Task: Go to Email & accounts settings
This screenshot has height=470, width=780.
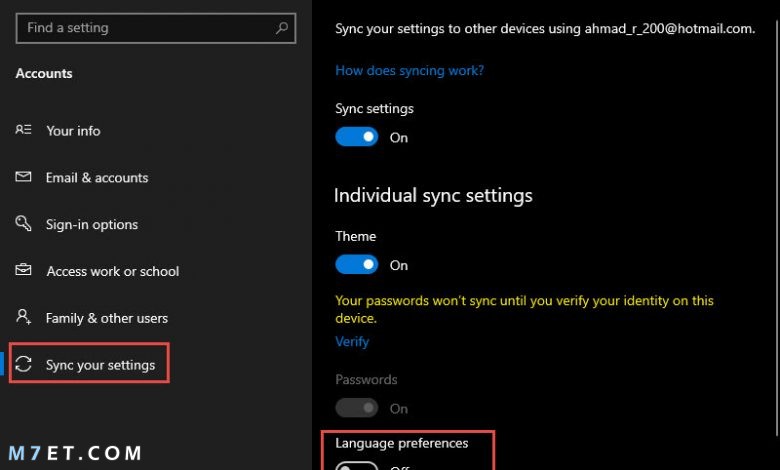Action: click(97, 178)
